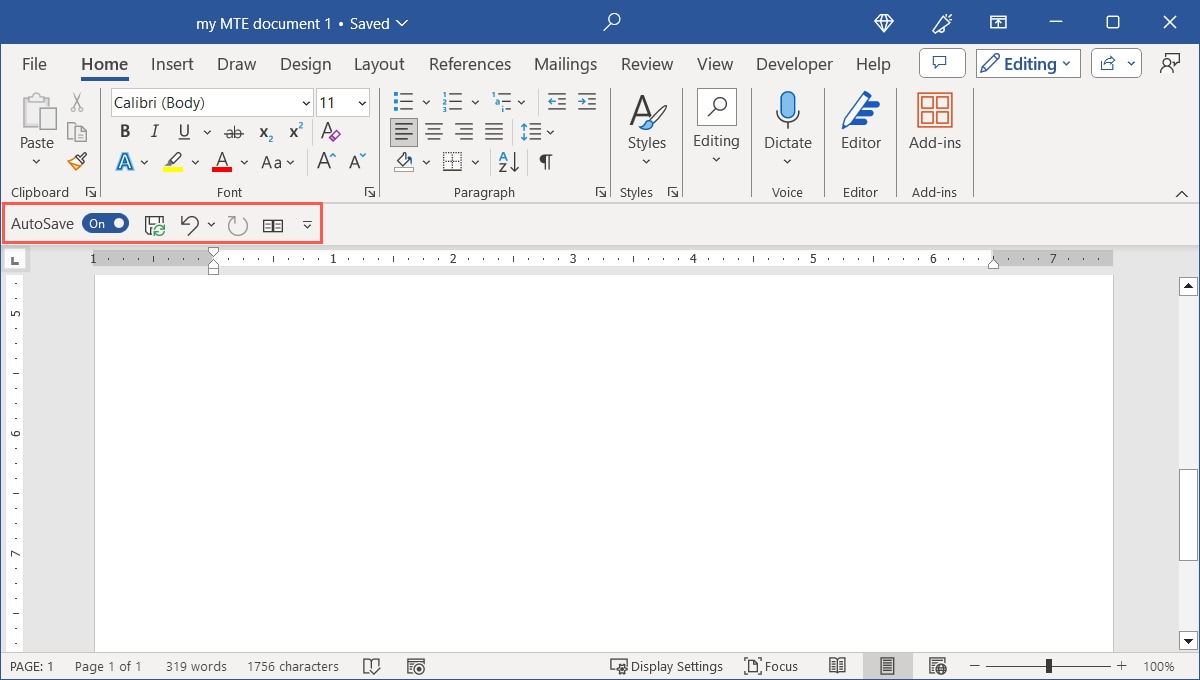Select the Strikethrough icon
The image size is (1200, 680).
coord(233,131)
